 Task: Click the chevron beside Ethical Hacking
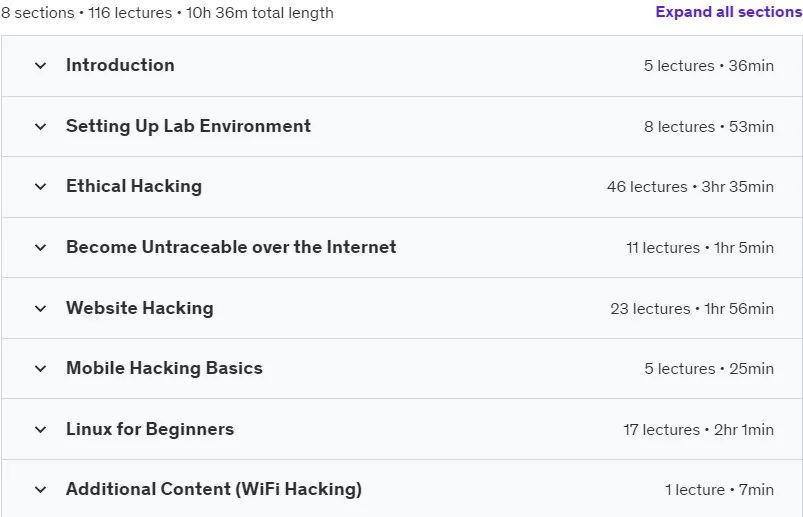[40, 187]
